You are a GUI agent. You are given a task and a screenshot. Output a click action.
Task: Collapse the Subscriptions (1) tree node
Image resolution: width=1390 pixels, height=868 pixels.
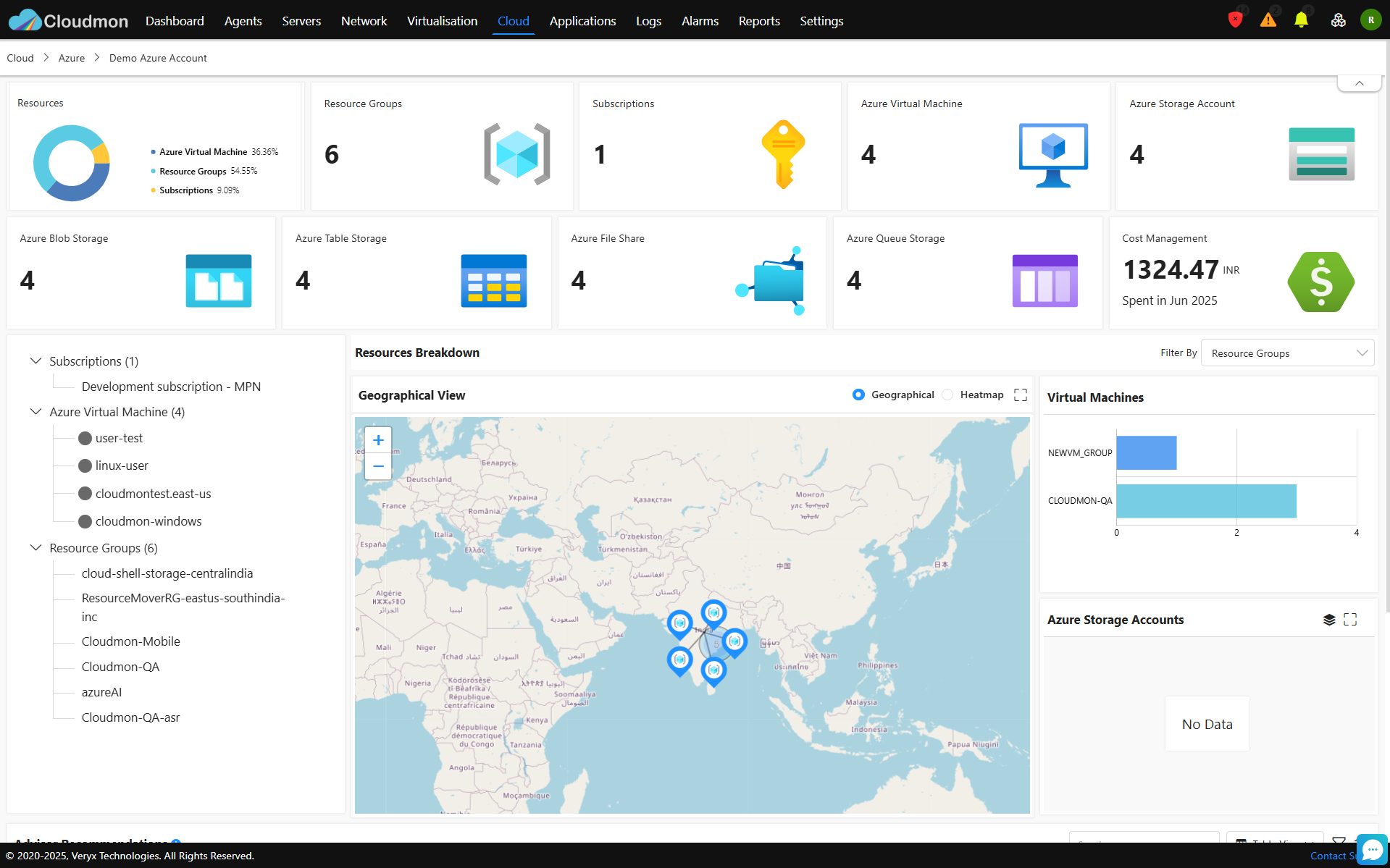tap(35, 361)
